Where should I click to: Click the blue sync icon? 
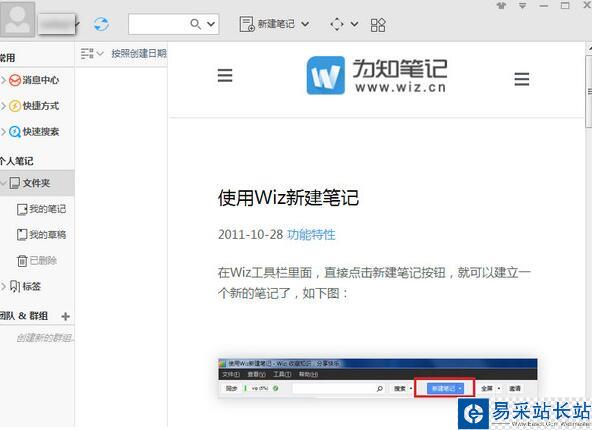101,25
